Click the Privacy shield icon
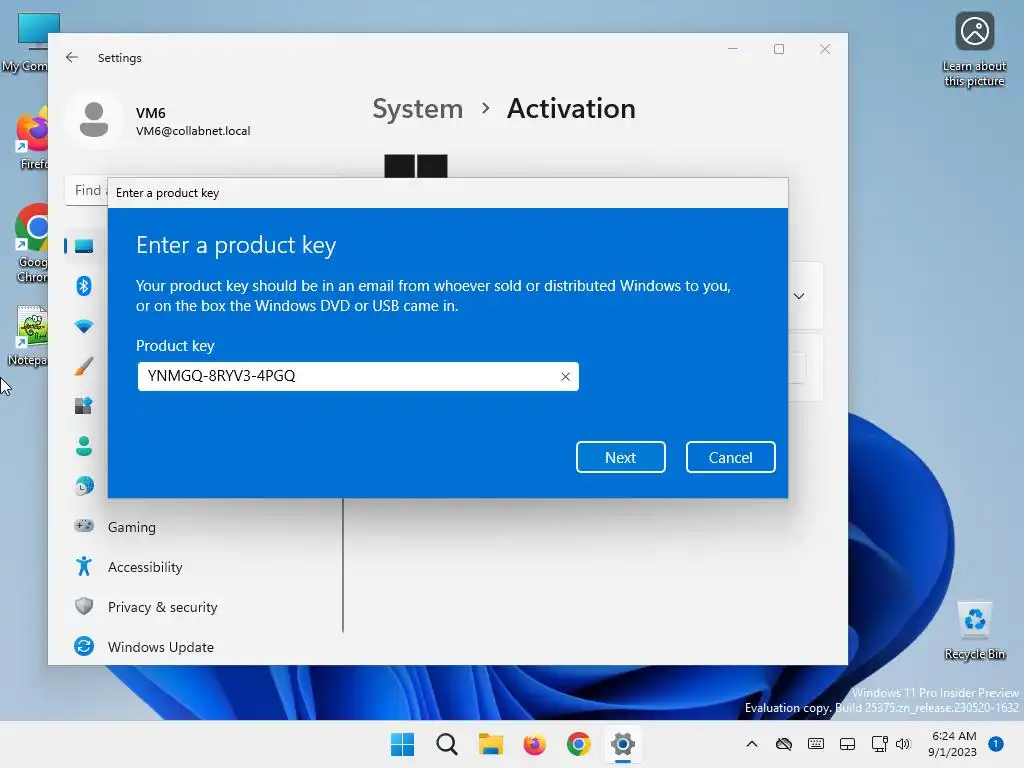Screen dimensions: 1024x768 click(x=84, y=606)
